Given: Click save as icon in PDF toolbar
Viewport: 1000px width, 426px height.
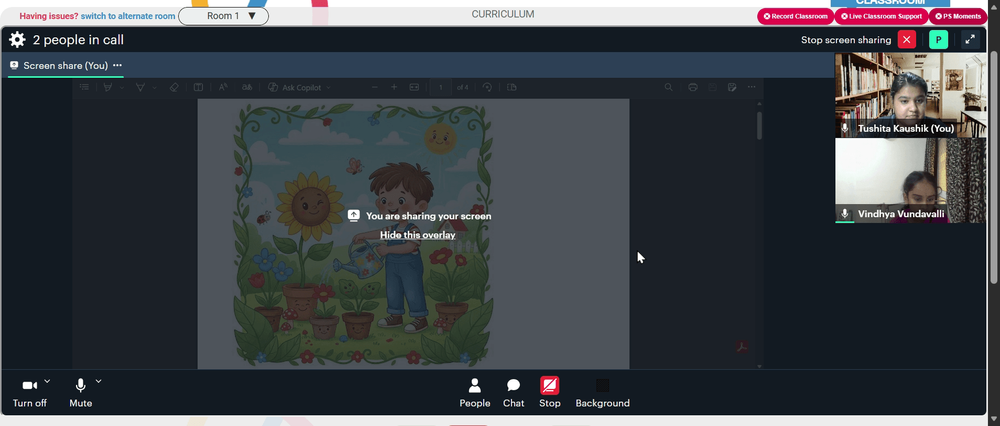Looking at the screenshot, I should 732,87.
